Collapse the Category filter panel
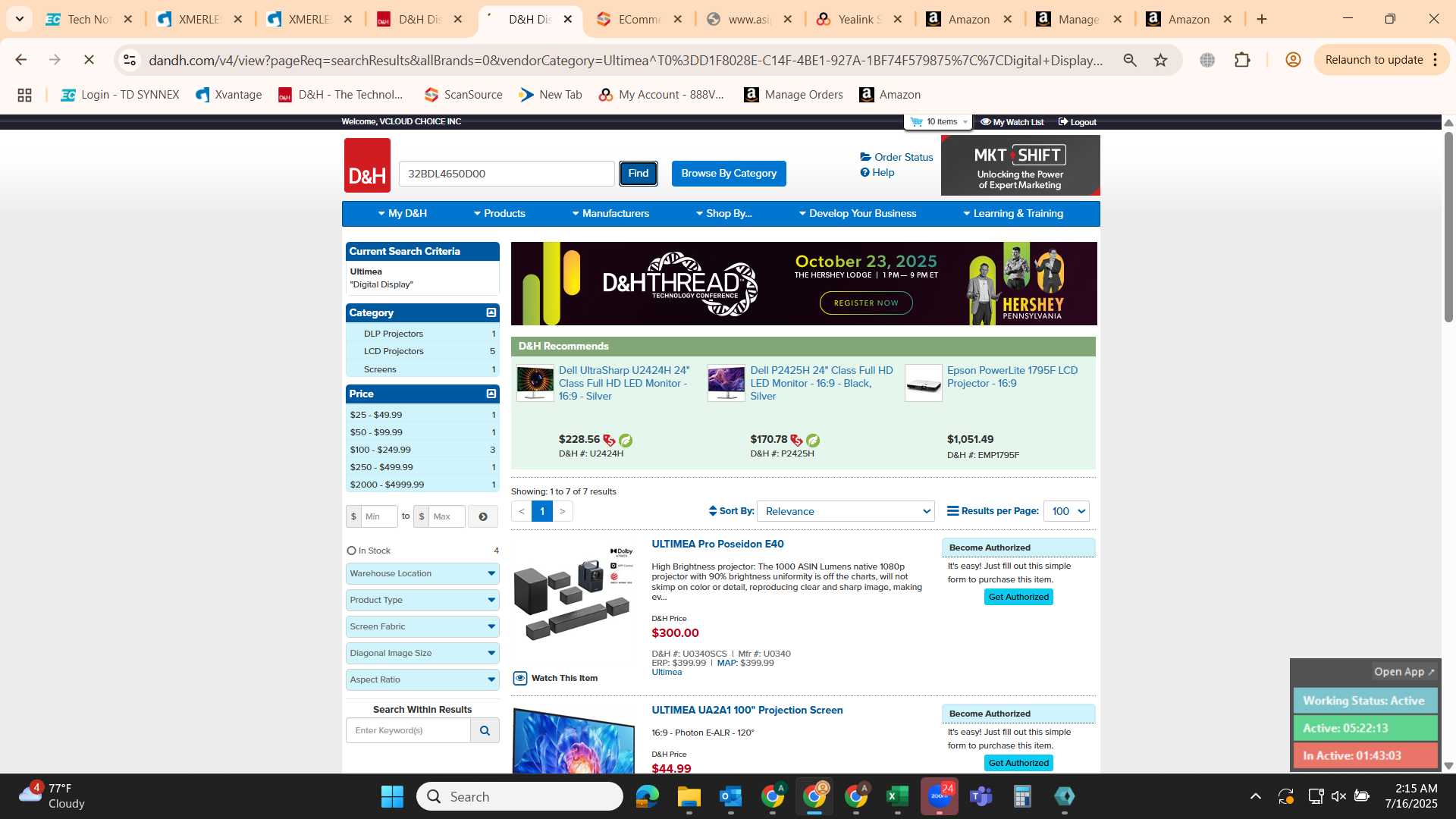The width and height of the screenshot is (1456, 819). pos(491,312)
